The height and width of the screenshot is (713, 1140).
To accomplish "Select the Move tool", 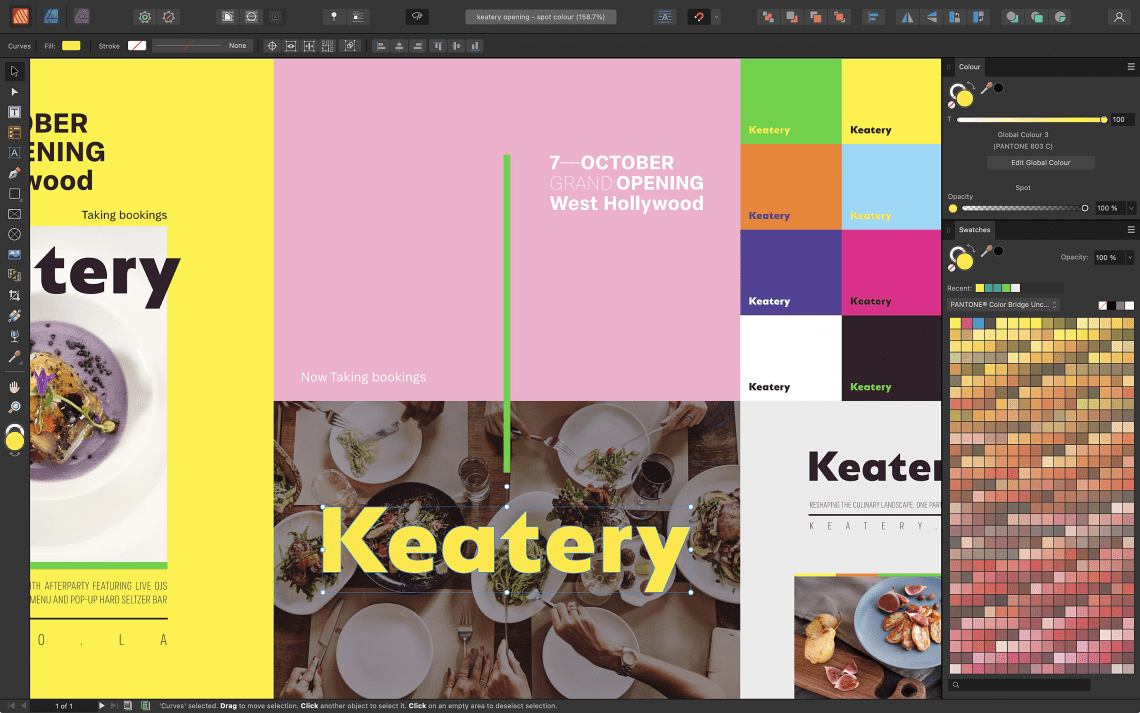I will (14, 70).
